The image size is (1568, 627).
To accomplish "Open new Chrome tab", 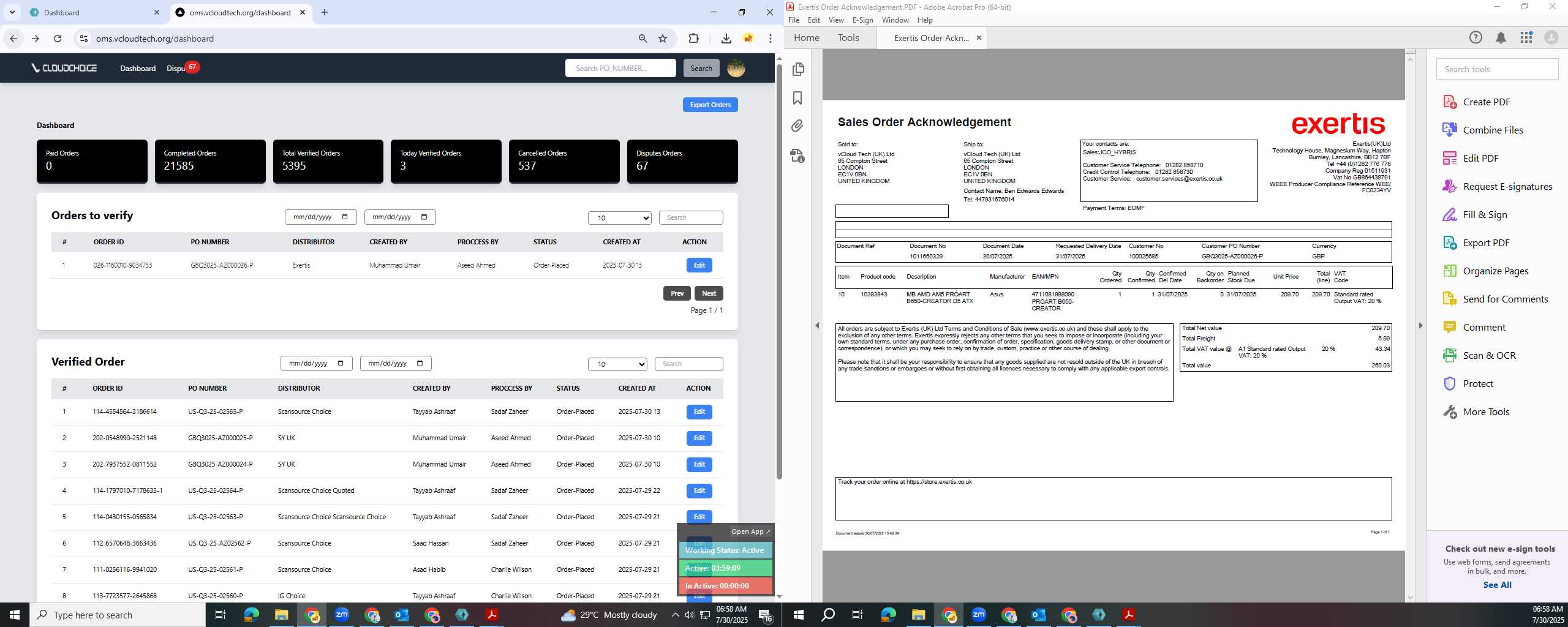I will point(325,12).
